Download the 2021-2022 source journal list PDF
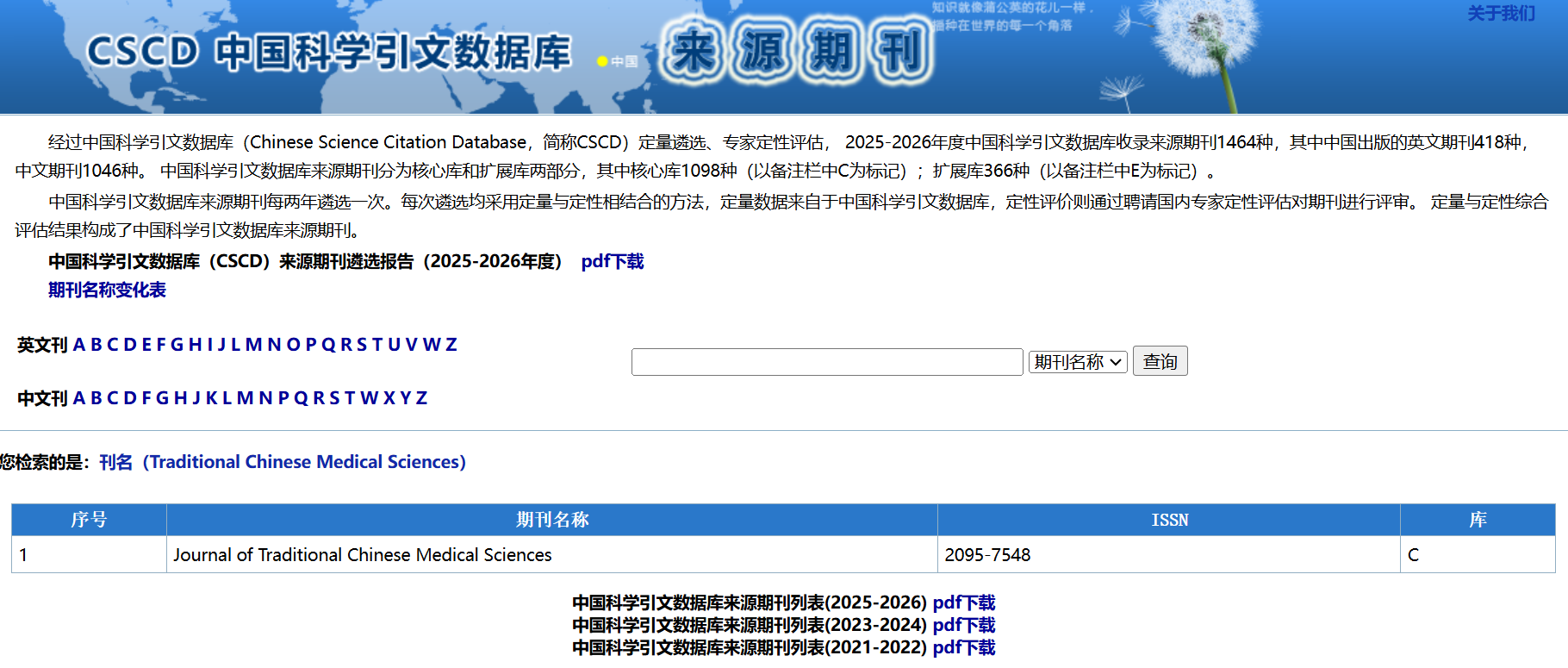This screenshot has height=668, width=1568. point(963,647)
